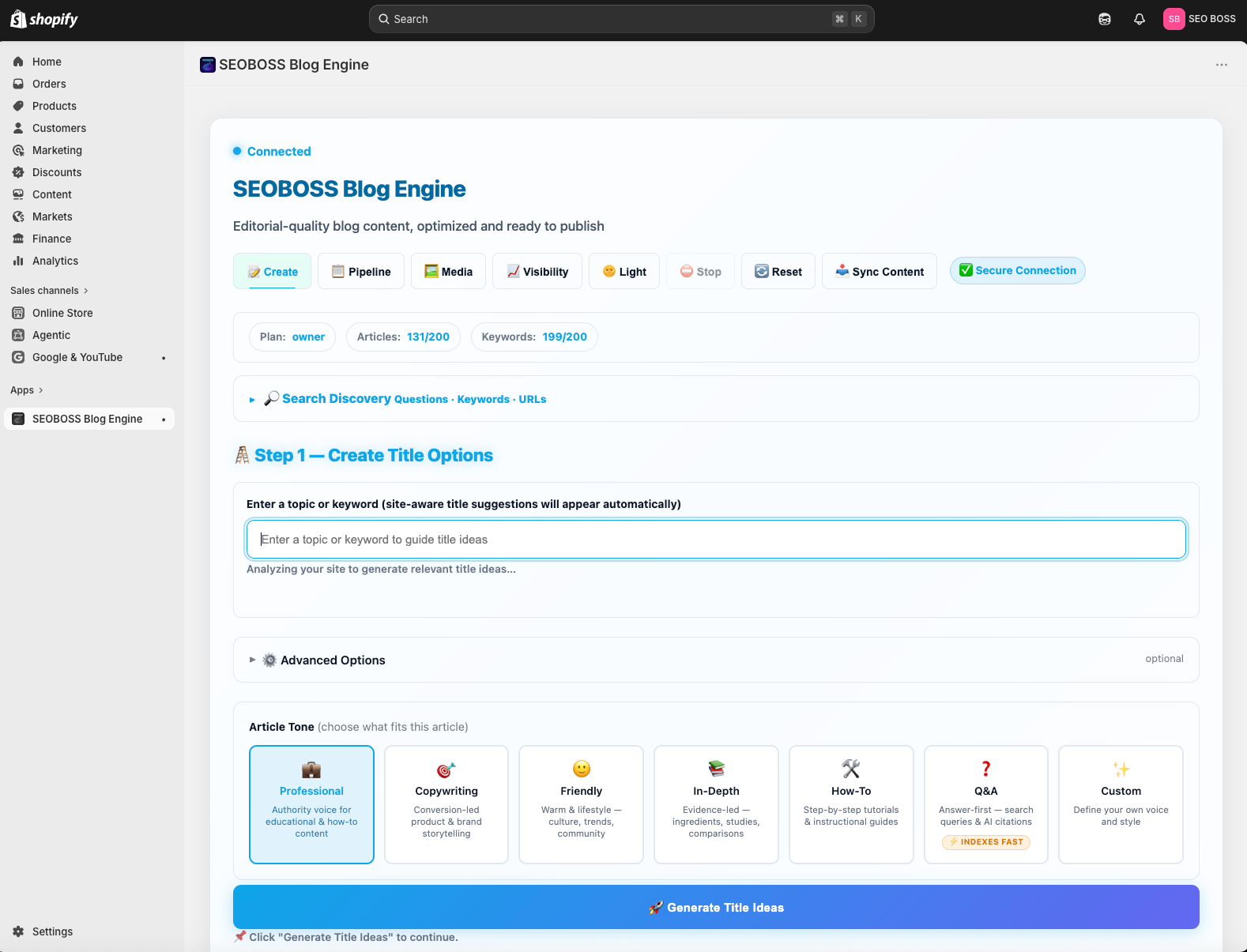Click the Stop button
The width and height of the screenshot is (1247, 952).
tap(700, 271)
